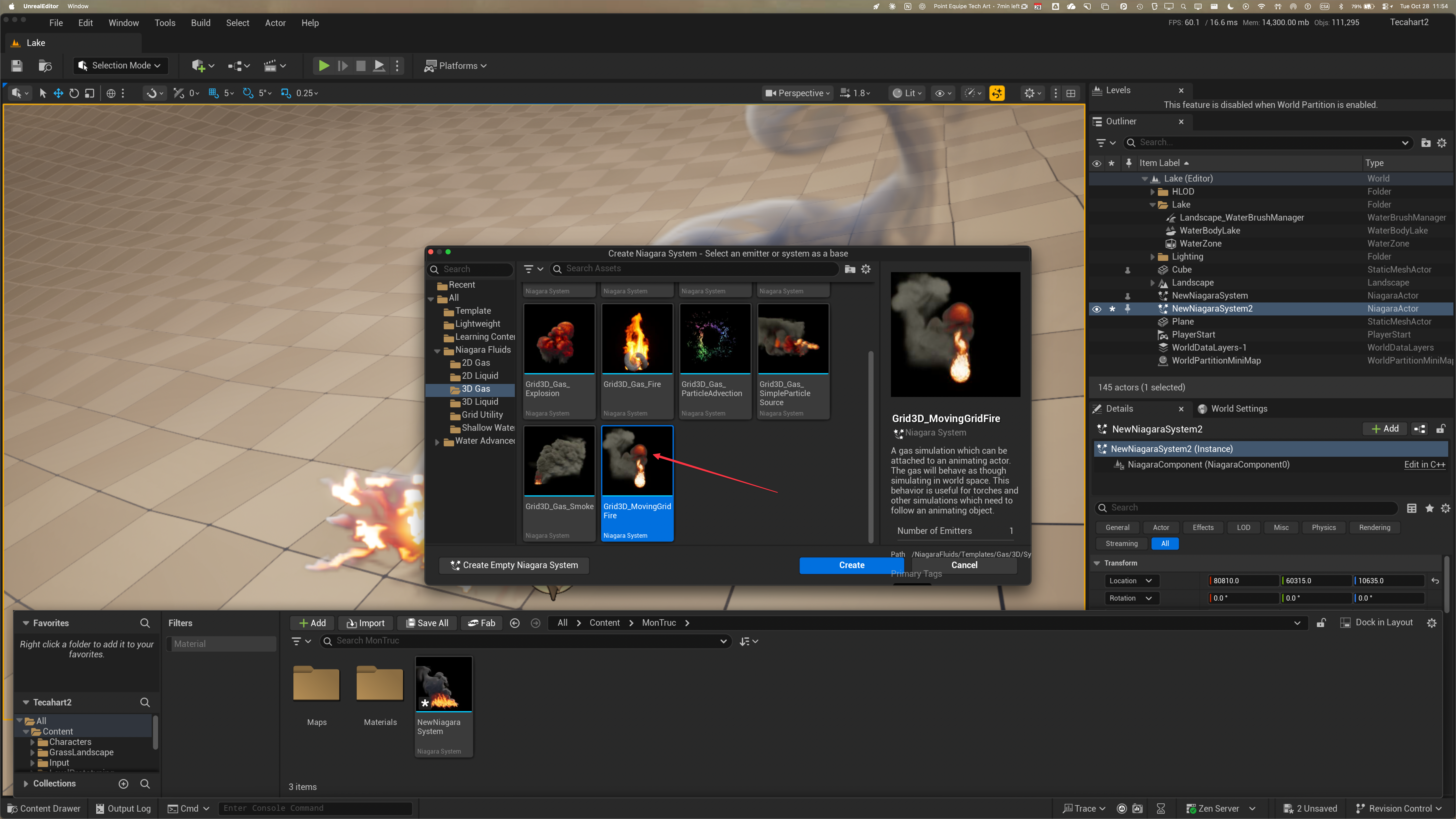Select the Grid3D_Gas_Fire thumbnail

[637, 339]
